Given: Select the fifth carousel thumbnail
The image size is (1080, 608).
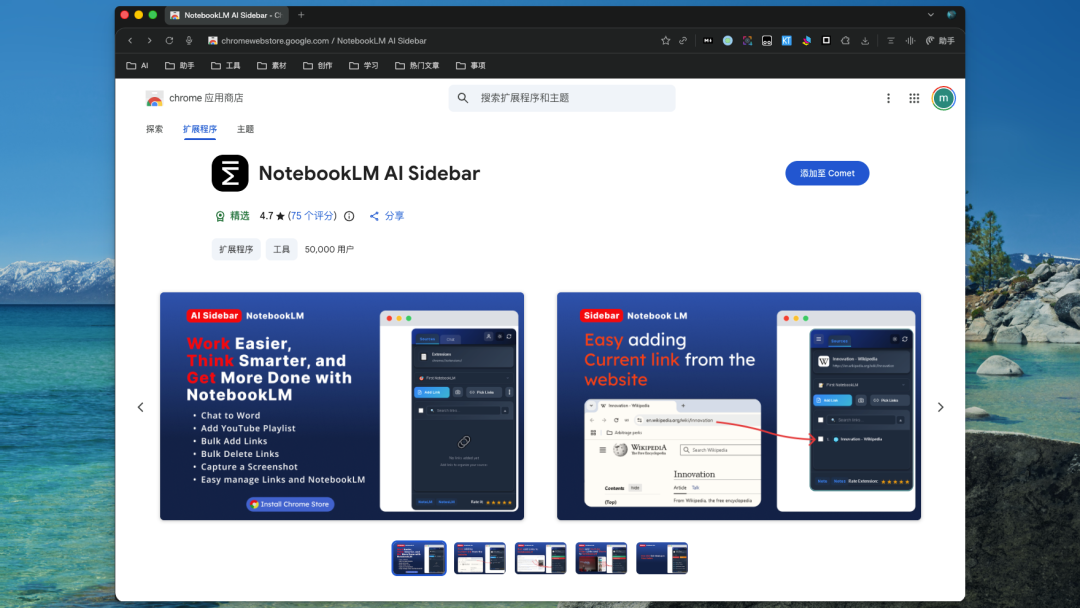Looking at the screenshot, I should (662, 558).
